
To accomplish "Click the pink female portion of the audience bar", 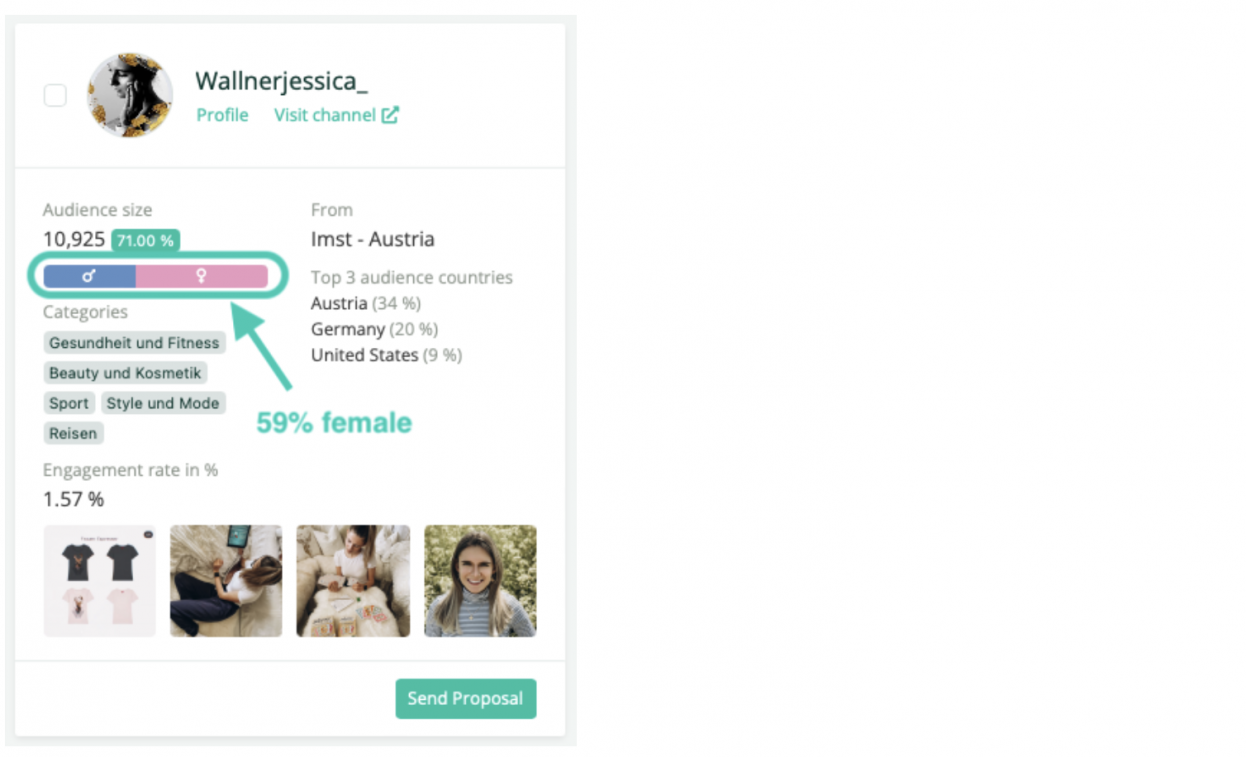I will point(201,277).
